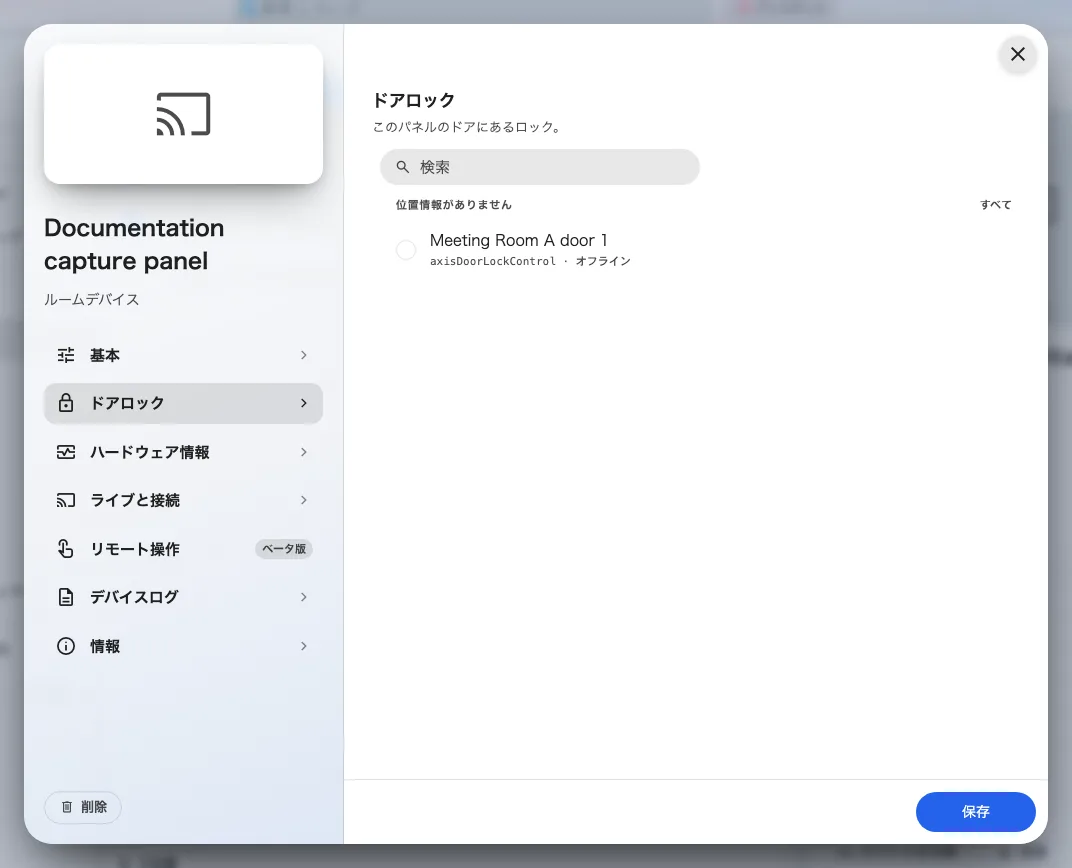Click the このパネルのドアにあるロック description
The image size is (1072, 868).
point(467,127)
